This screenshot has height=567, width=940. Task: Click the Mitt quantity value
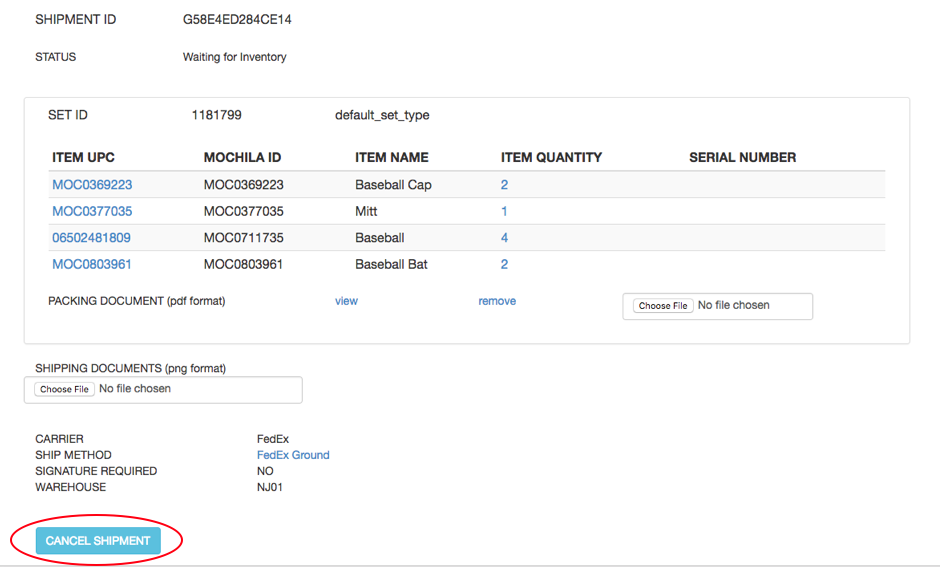click(504, 211)
